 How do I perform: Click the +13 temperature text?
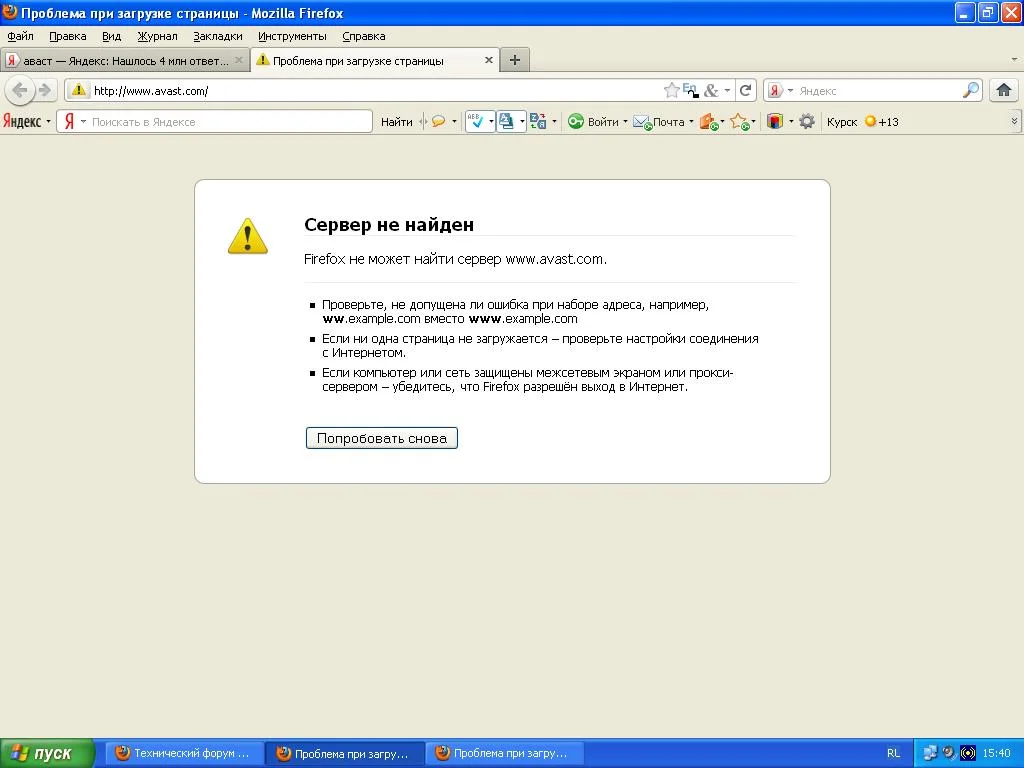point(889,122)
